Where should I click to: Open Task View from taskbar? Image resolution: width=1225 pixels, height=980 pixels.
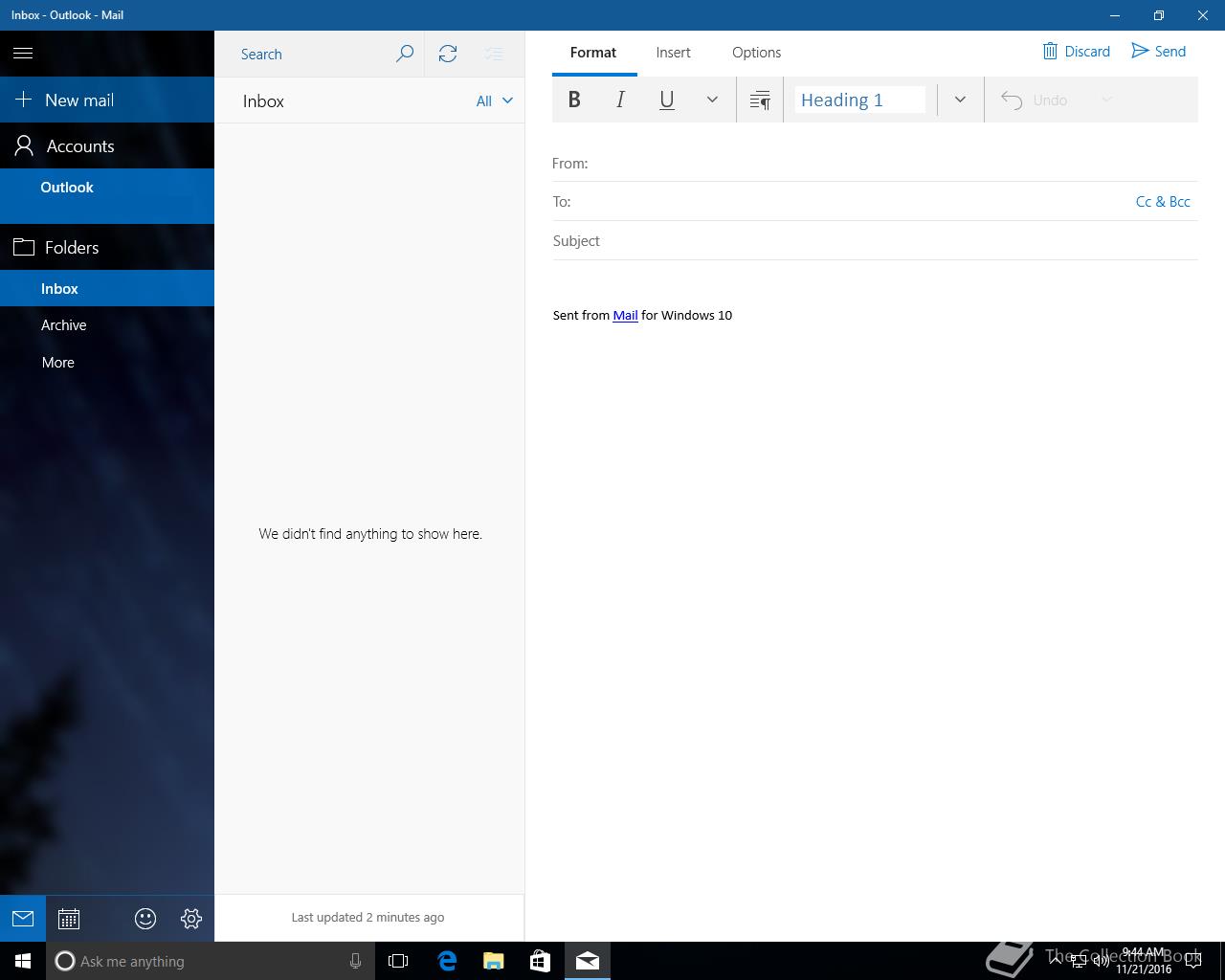(x=398, y=961)
